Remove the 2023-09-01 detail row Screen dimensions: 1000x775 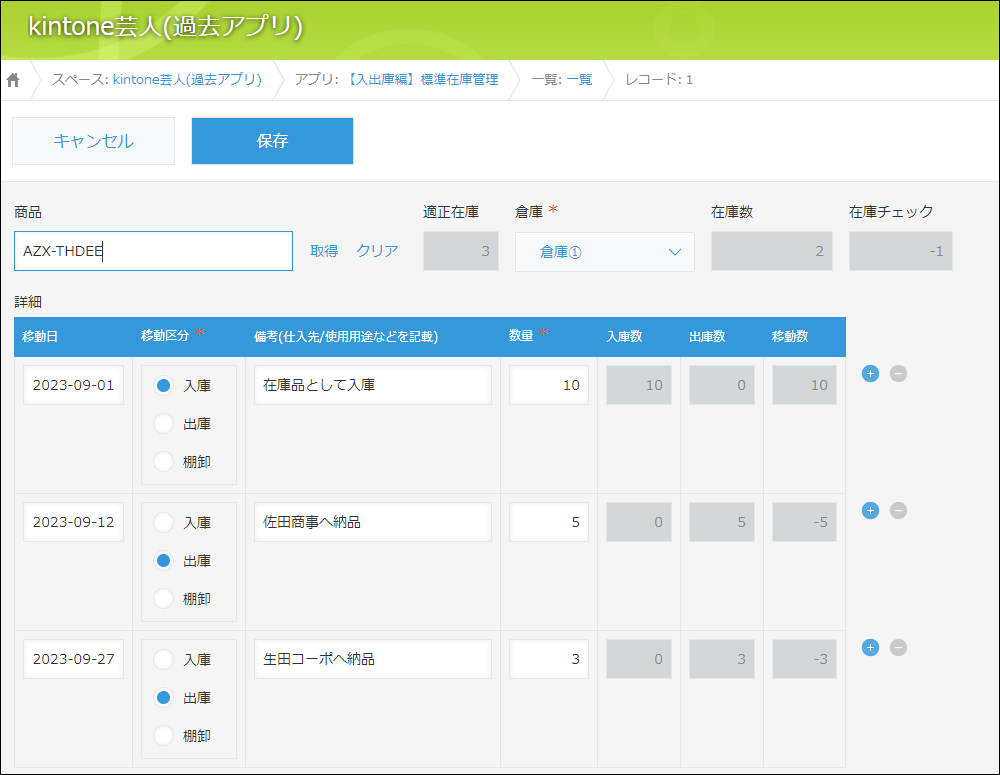tap(898, 373)
